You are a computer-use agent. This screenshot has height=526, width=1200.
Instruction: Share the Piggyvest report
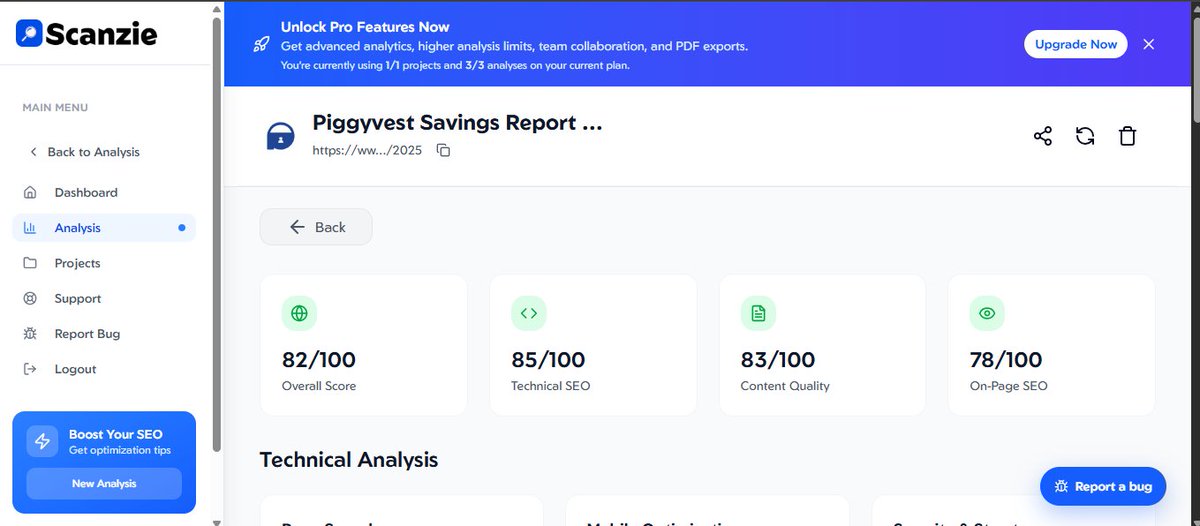(x=1043, y=136)
